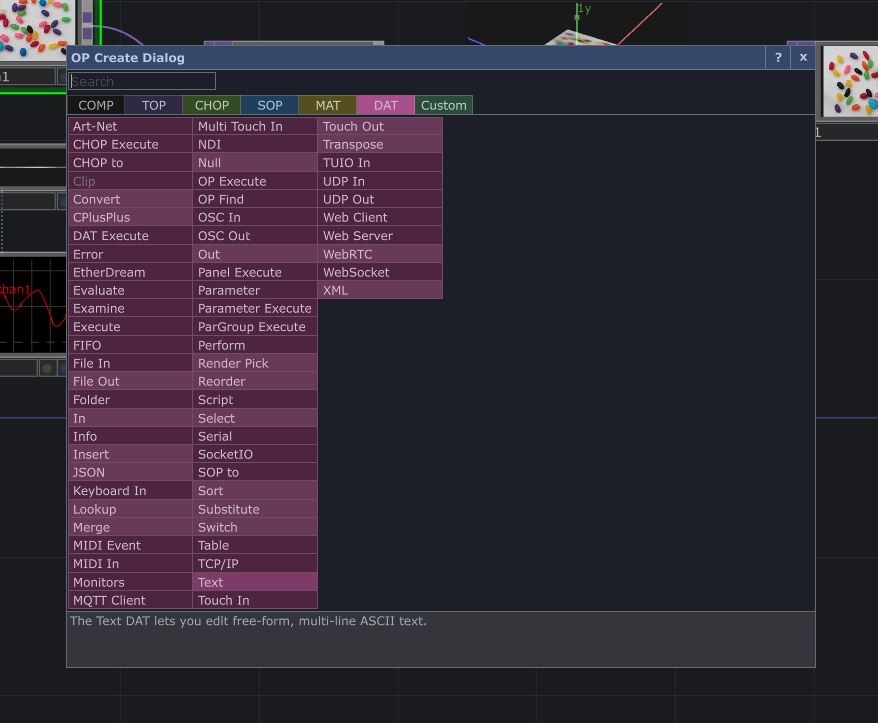Viewport: 878px width, 723px height.
Task: Select the Error DAT
Action: [130, 254]
